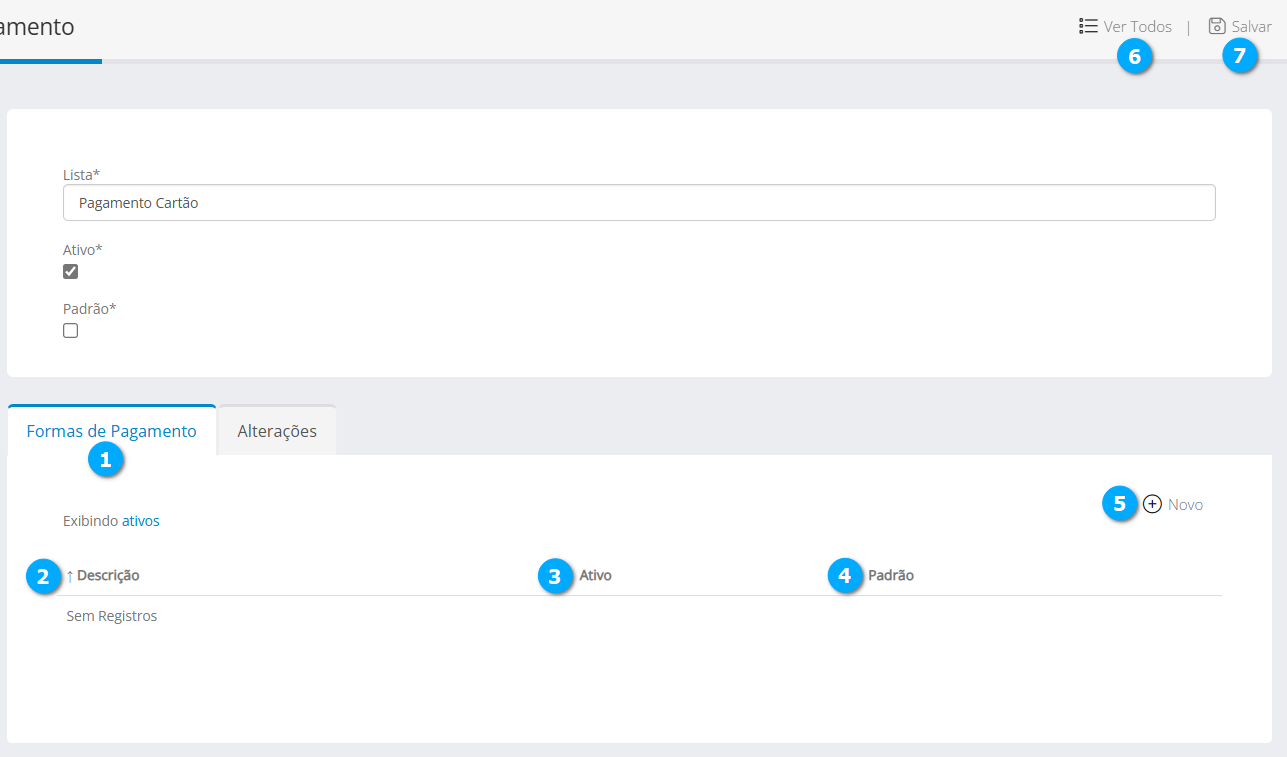Viewport: 1287px width, 757px height.
Task: Click the Novo label to add a record
Action: coord(1185,505)
